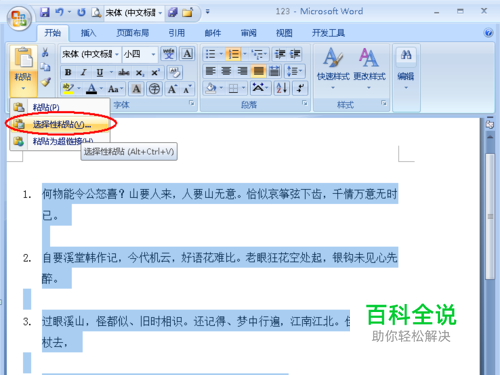
Task: Toggle bold formatting
Action: click(x=68, y=72)
